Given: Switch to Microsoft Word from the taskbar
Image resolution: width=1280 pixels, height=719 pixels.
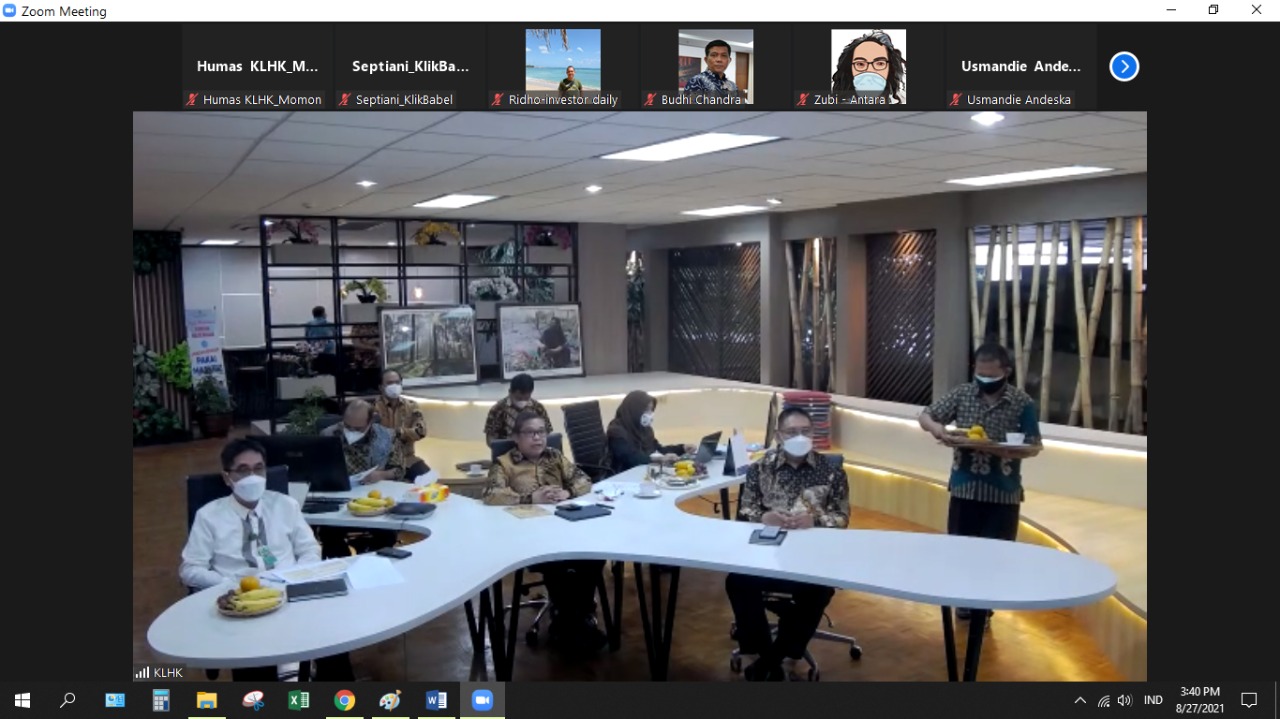Looking at the screenshot, I should point(437,700).
